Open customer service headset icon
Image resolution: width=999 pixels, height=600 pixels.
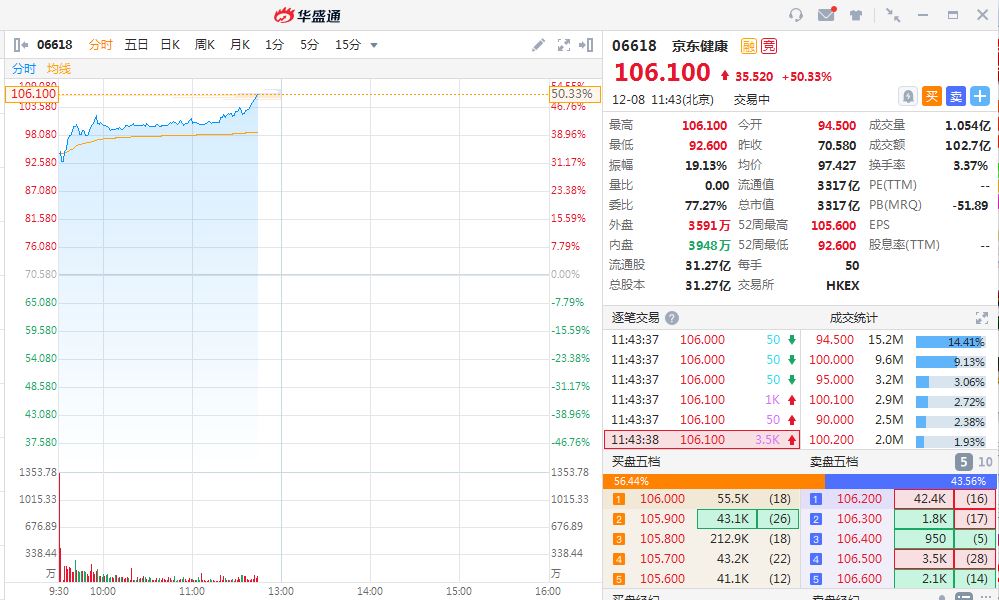pos(796,15)
